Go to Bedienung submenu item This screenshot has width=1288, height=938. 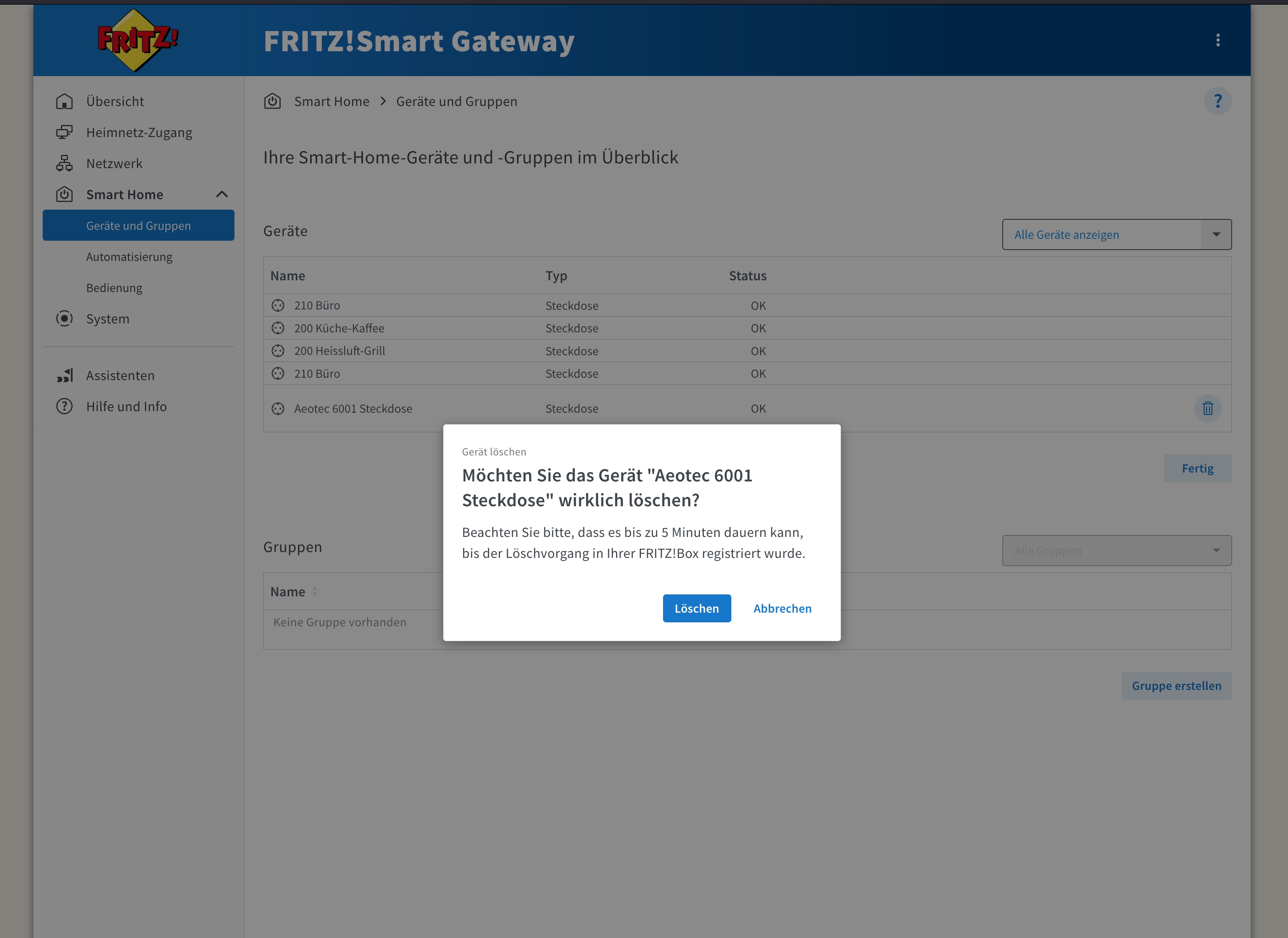(114, 288)
